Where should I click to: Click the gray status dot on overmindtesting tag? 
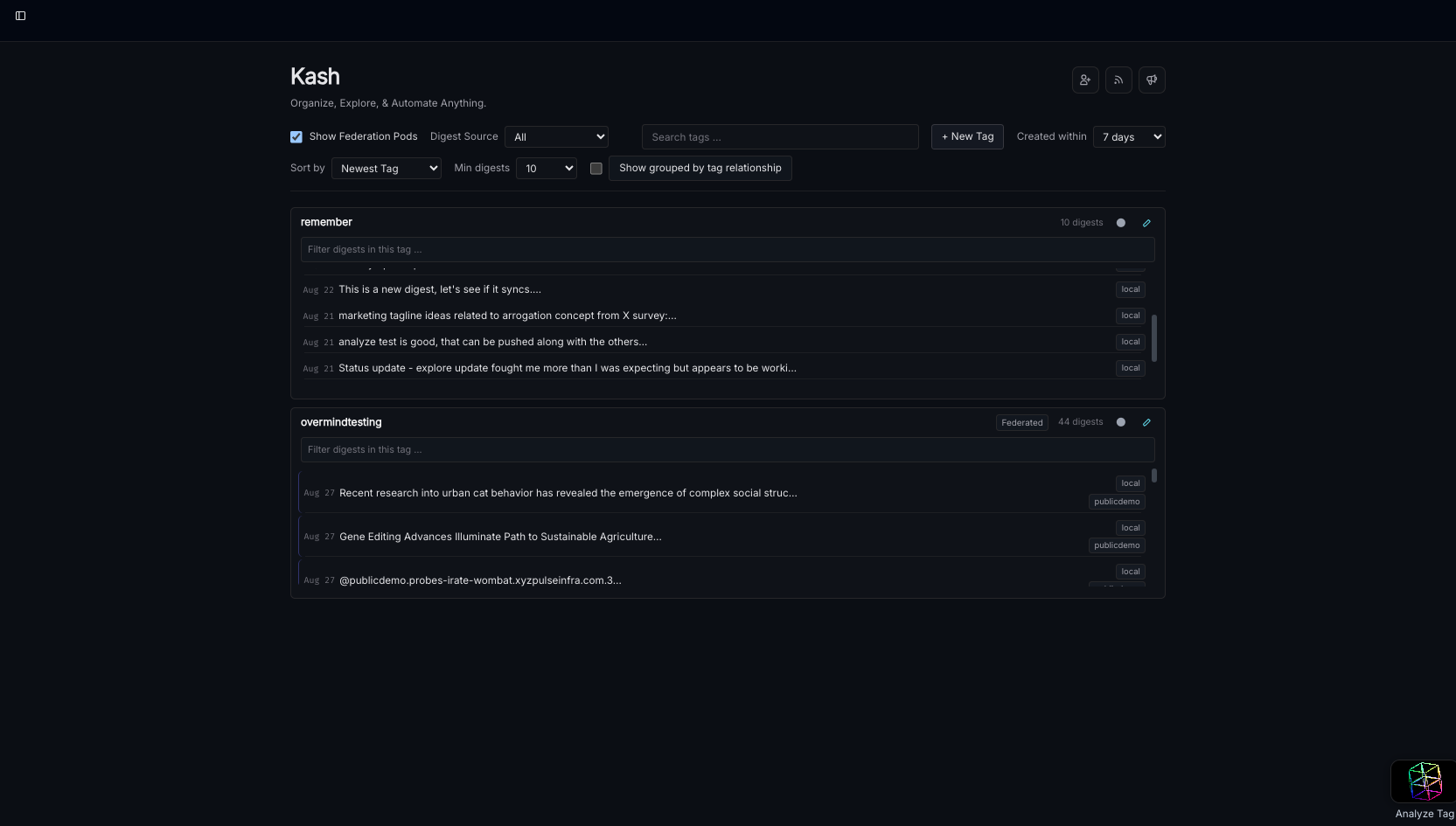(x=1121, y=422)
